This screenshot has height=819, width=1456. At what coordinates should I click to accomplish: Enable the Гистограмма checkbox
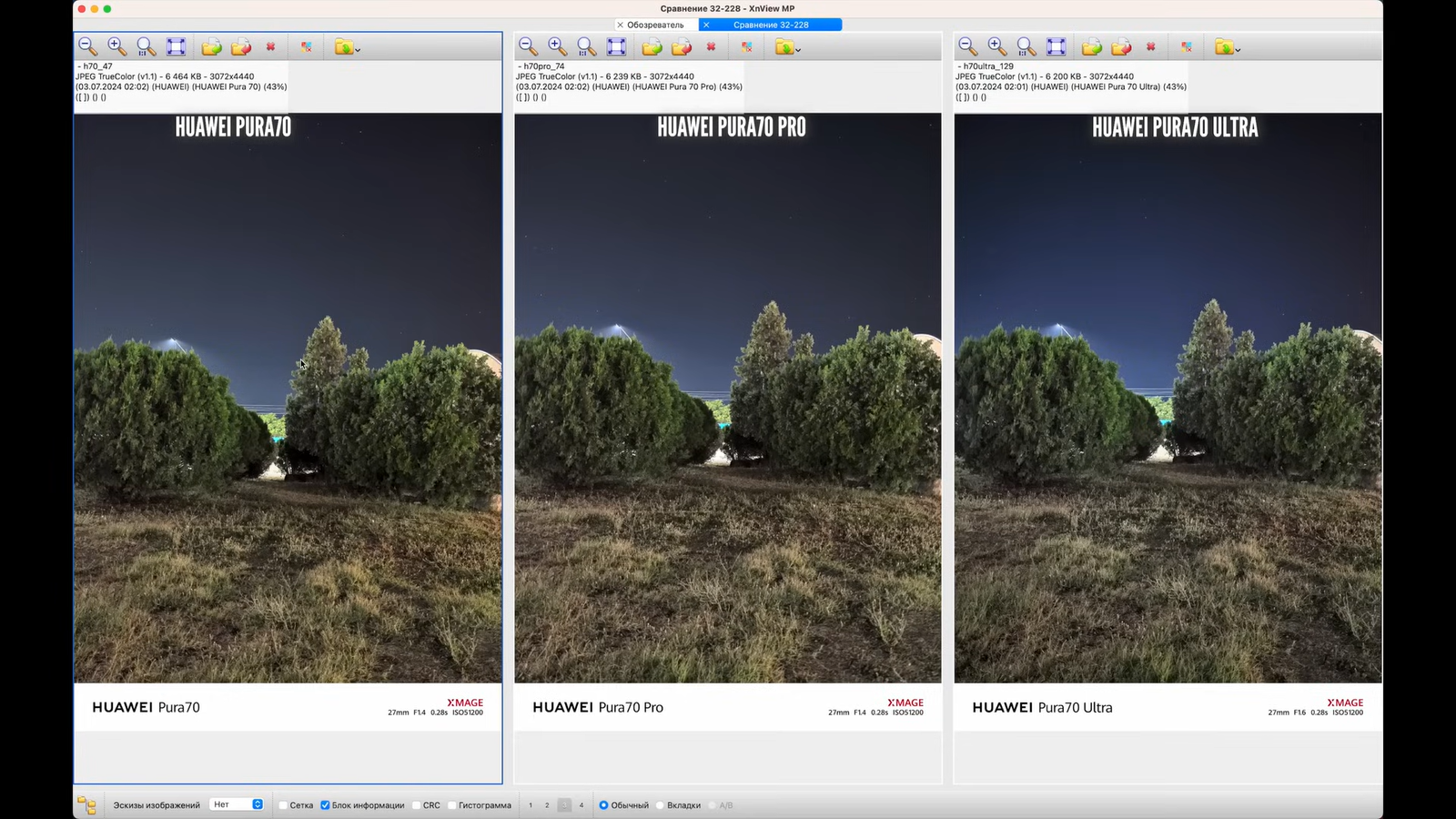point(452,805)
